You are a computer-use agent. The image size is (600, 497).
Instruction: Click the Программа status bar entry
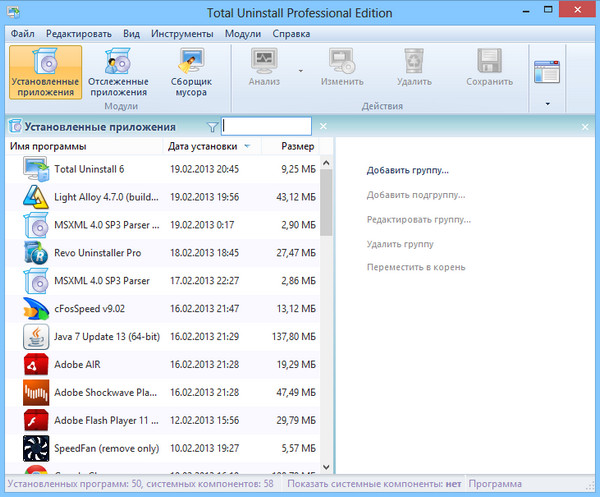pyautogui.click(x=495, y=484)
